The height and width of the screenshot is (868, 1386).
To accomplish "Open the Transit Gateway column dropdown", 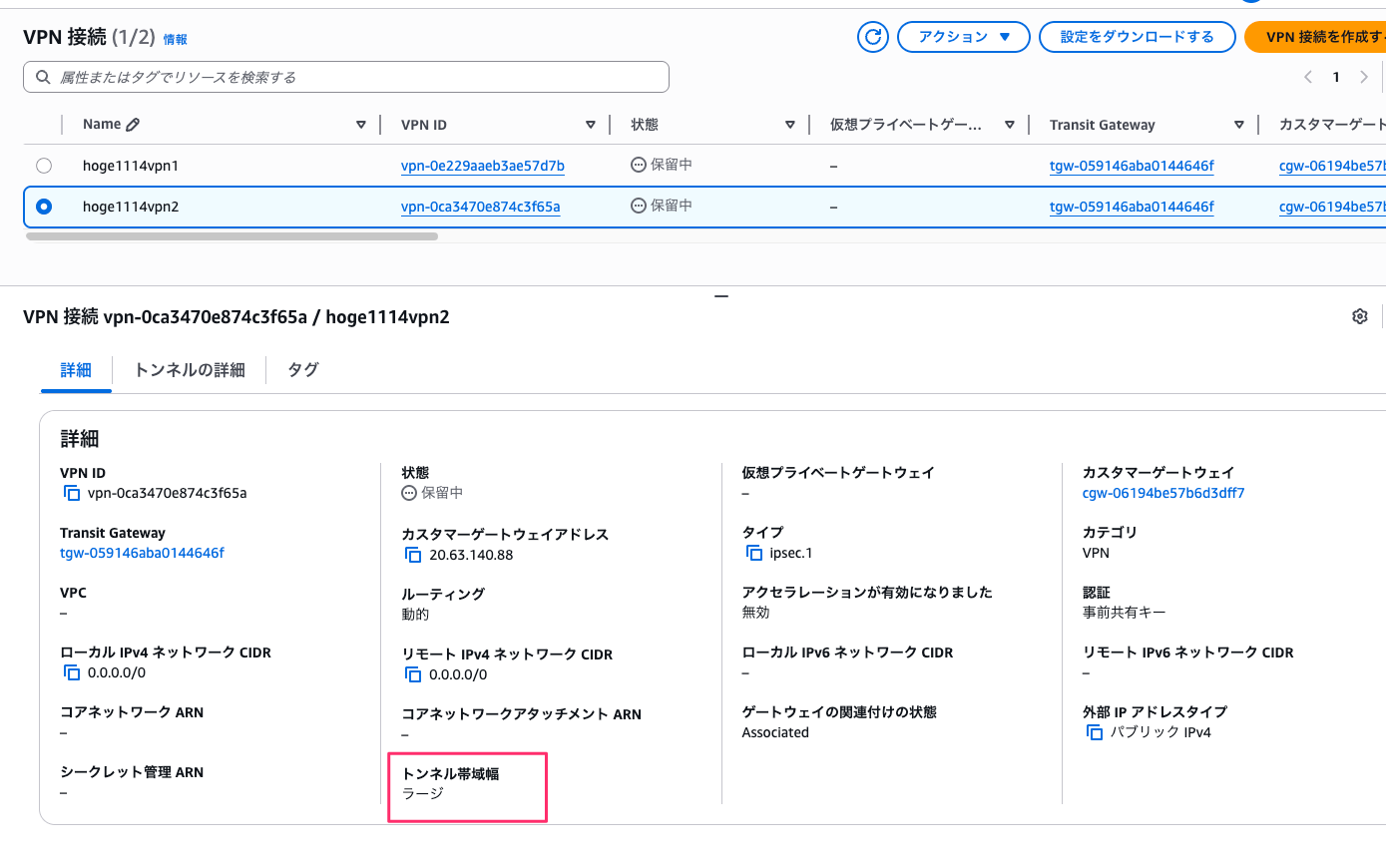I will [1238, 124].
